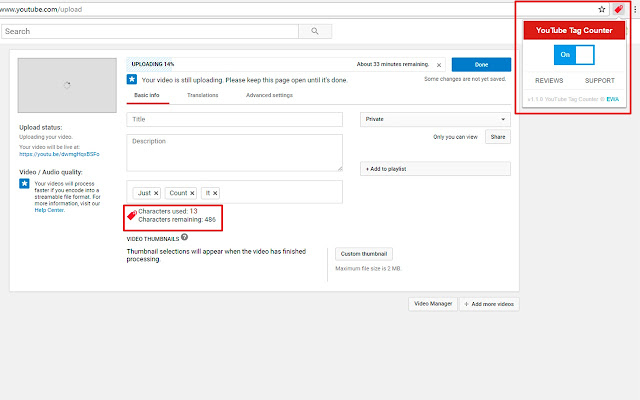
Task: Click the "Upload status:" heading
Action: tap(40, 128)
